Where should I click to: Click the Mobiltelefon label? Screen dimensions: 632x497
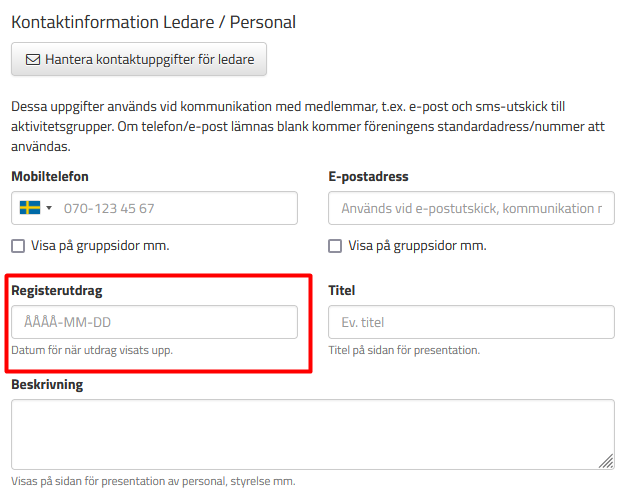point(50,177)
